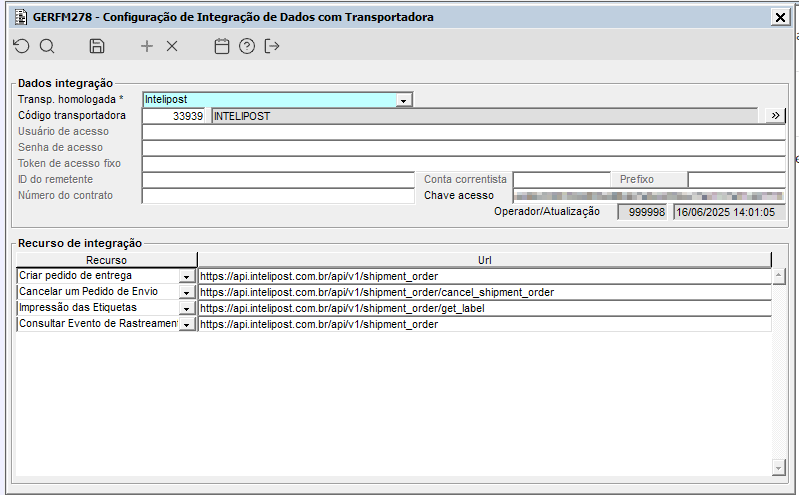Click the Chave acesso label
The image size is (799, 495).
(x=459, y=195)
